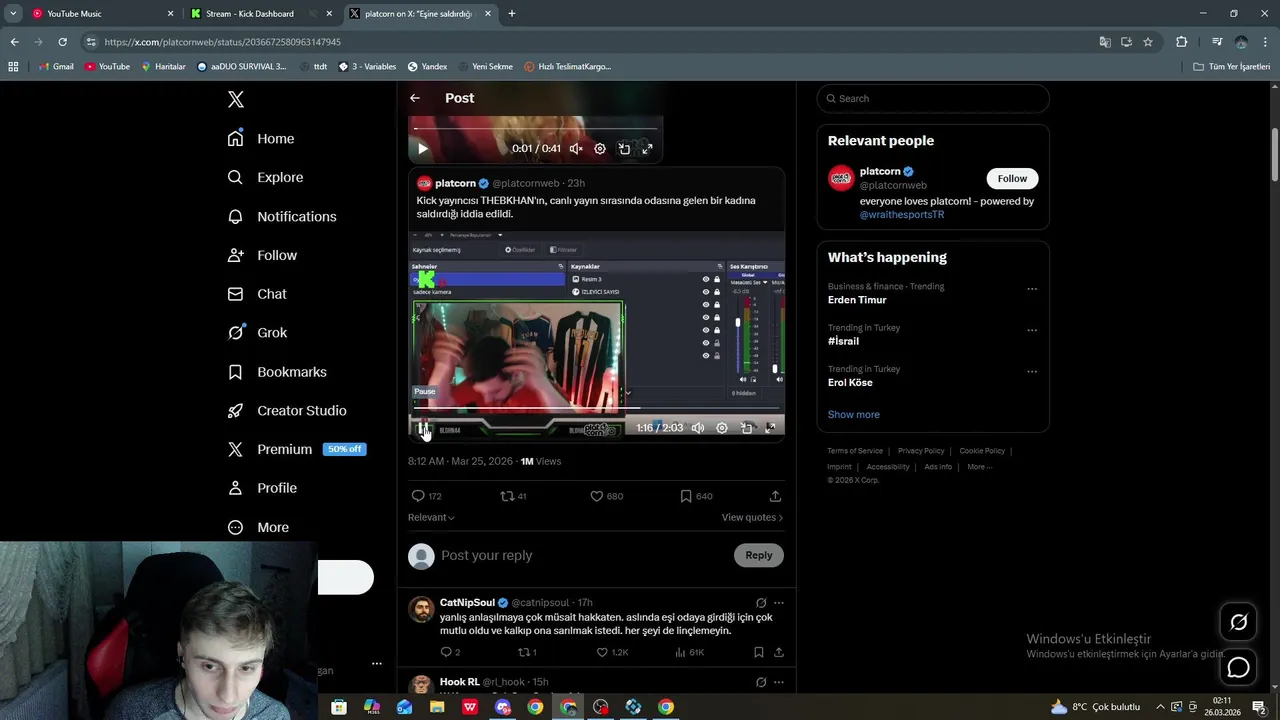Open WPS Office from the taskbar
The image size is (1280, 720).
pos(470,707)
